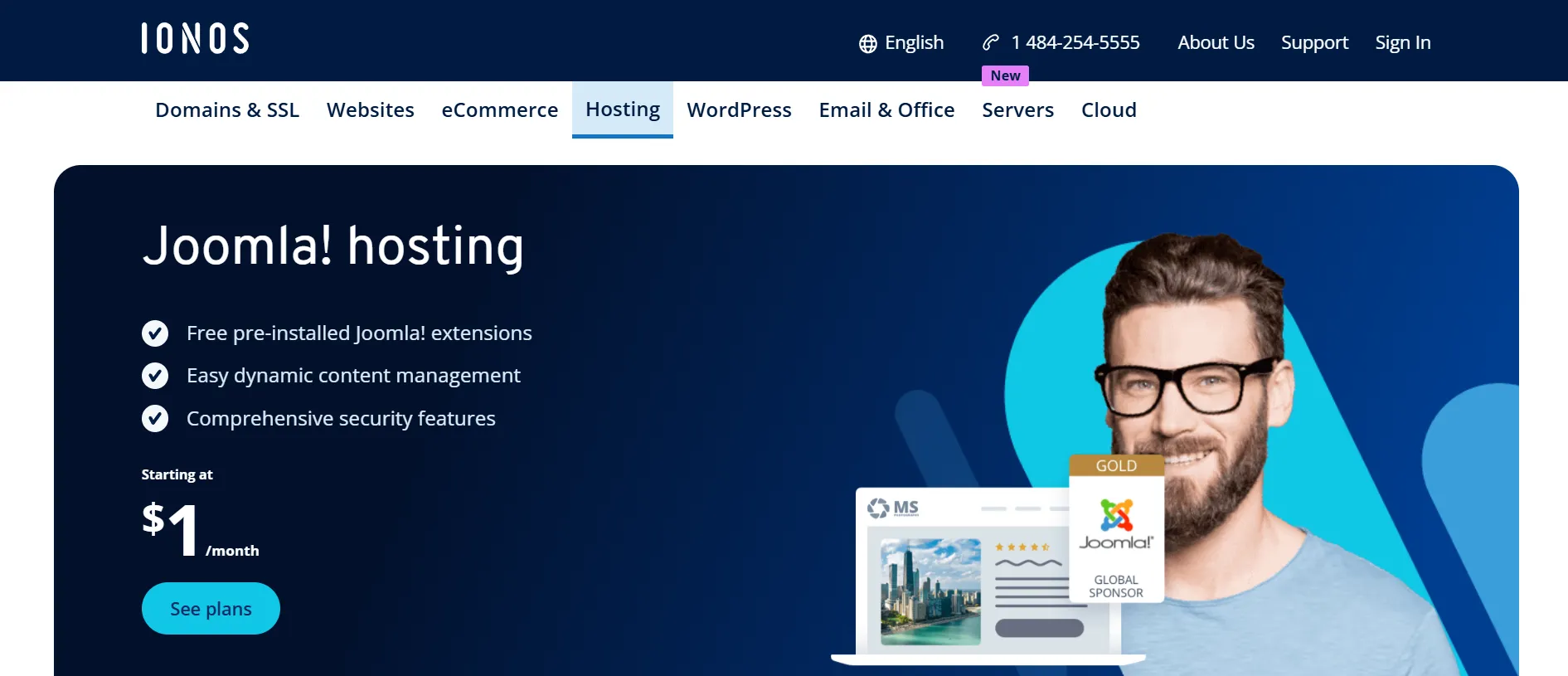Open the Domains & SSL menu
The height and width of the screenshot is (676, 1568).
click(x=227, y=110)
